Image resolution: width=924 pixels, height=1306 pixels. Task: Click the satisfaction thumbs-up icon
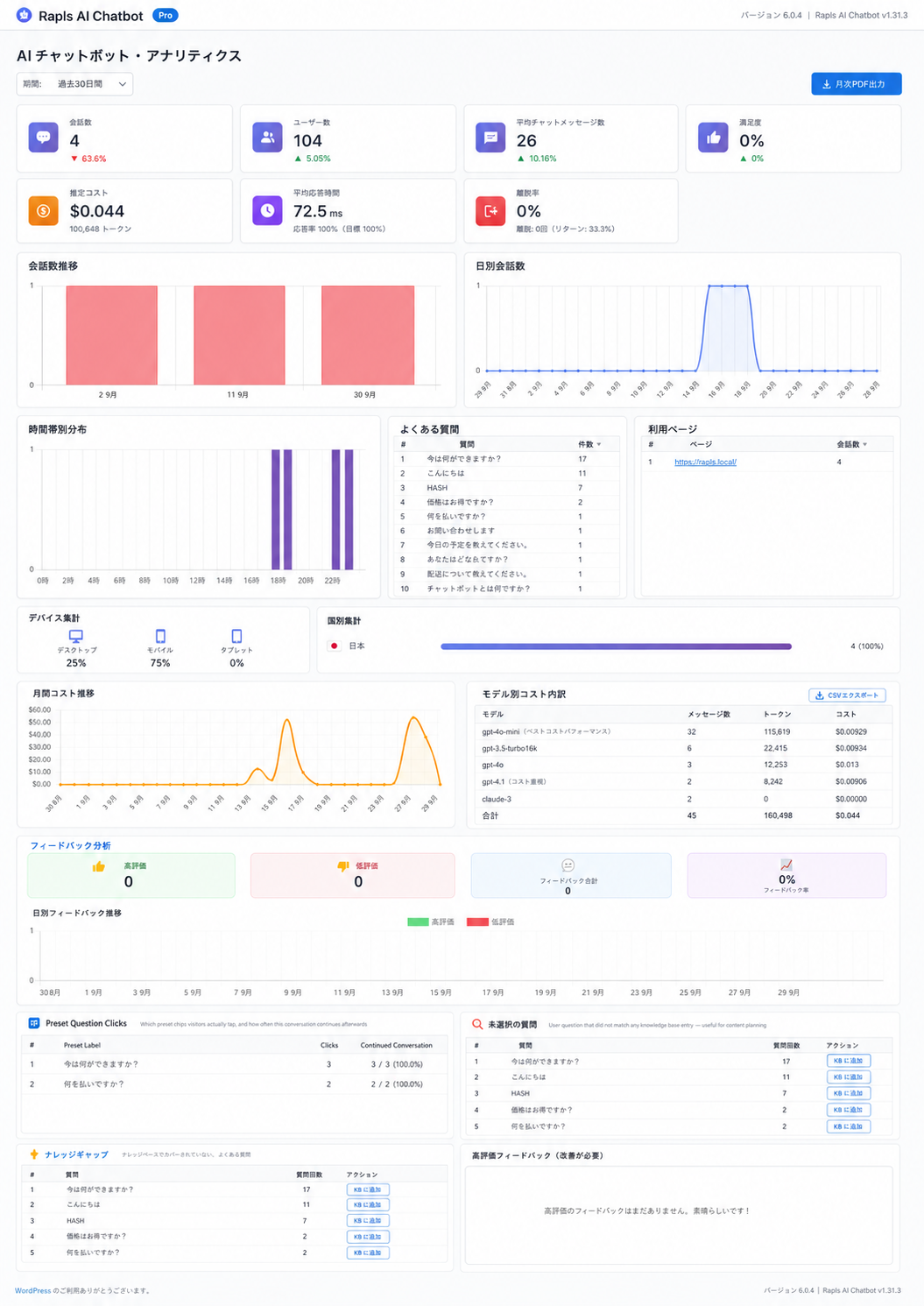click(x=713, y=138)
